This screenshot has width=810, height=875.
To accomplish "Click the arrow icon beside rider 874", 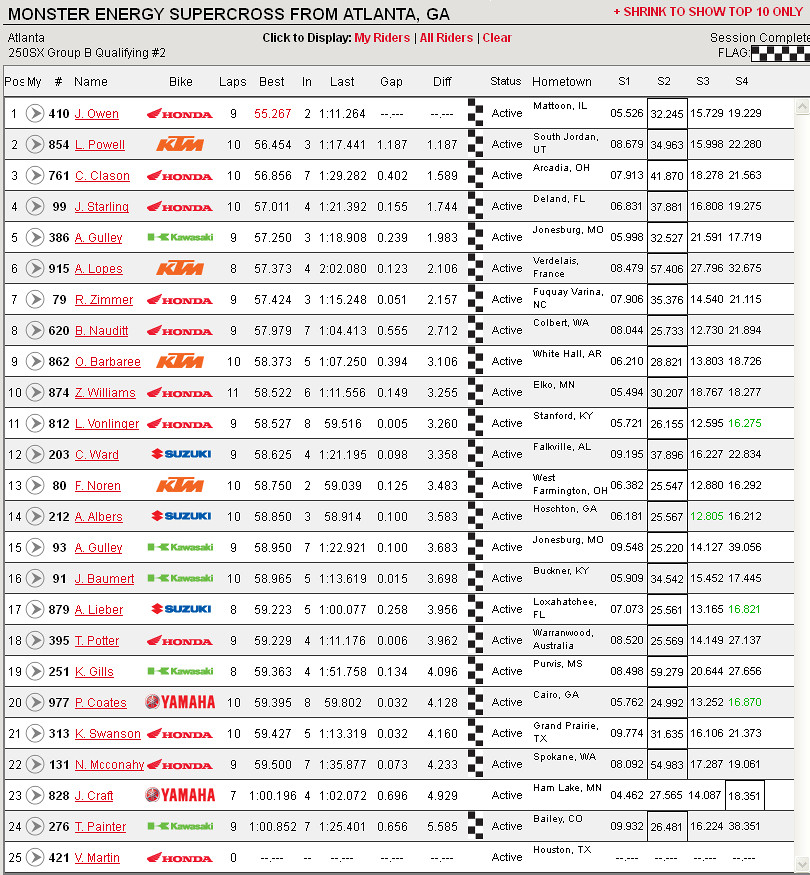I will 35,392.
